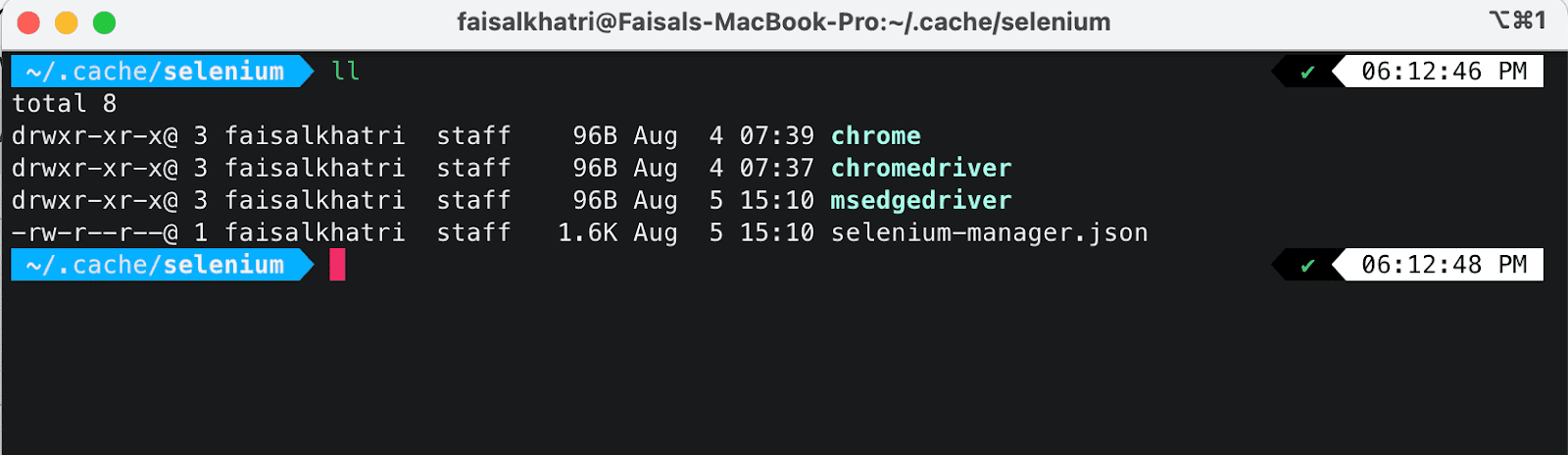Minimize the terminal using yellow button
The height and width of the screenshot is (455, 1568).
pos(66,23)
